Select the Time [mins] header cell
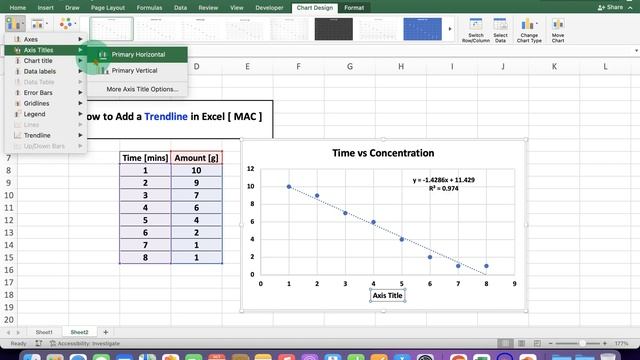 point(145,158)
